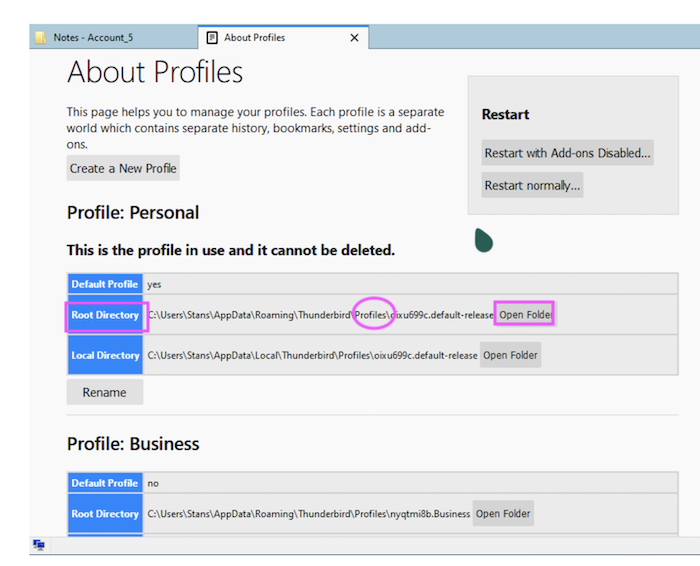Viewport: 700px width, 566px height.
Task: Close the About Profiles tab
Action: click(354, 38)
